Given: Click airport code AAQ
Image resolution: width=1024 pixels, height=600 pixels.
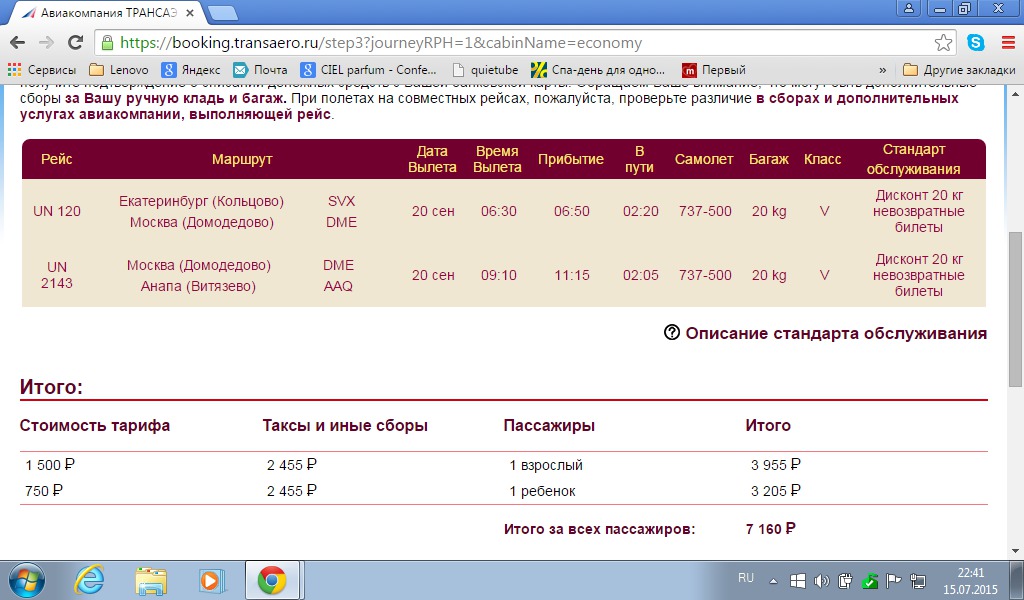Looking at the screenshot, I should 338,286.
